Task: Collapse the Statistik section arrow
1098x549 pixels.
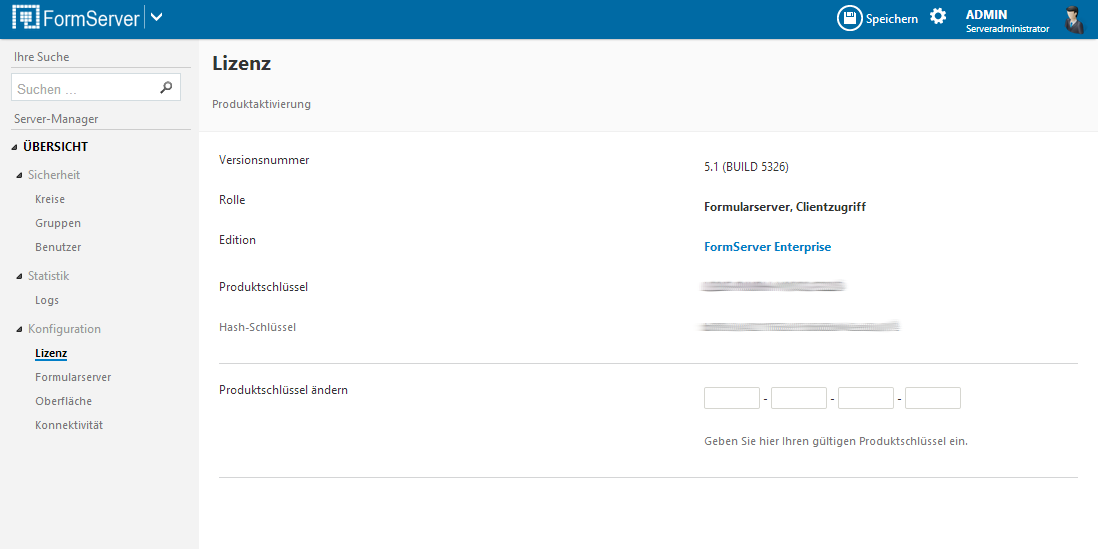Action: pyautogui.click(x=20, y=277)
